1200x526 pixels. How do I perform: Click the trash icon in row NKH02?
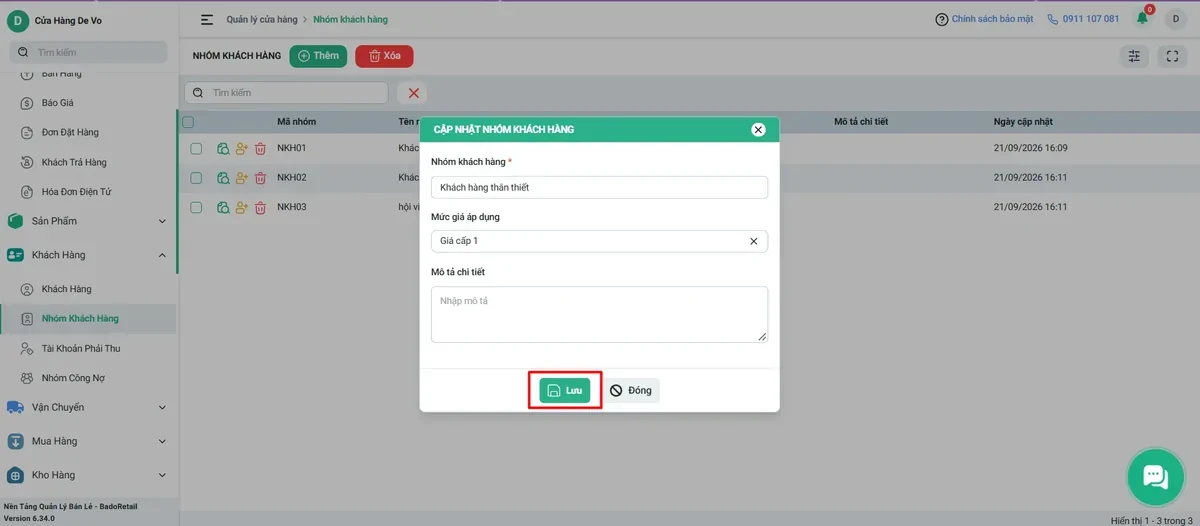[x=260, y=178]
